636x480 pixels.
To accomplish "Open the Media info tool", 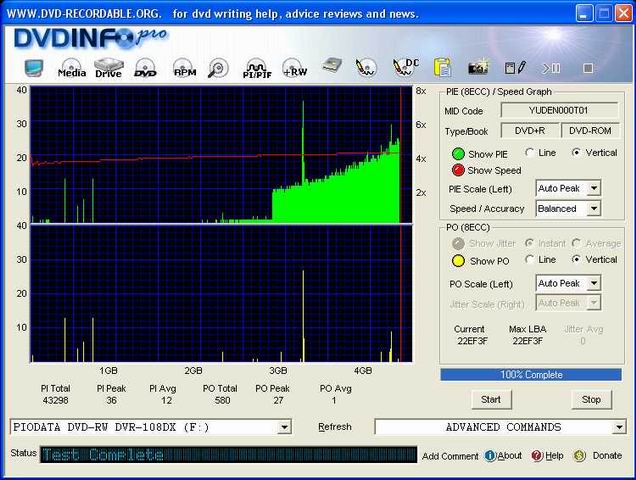I will (x=71, y=68).
